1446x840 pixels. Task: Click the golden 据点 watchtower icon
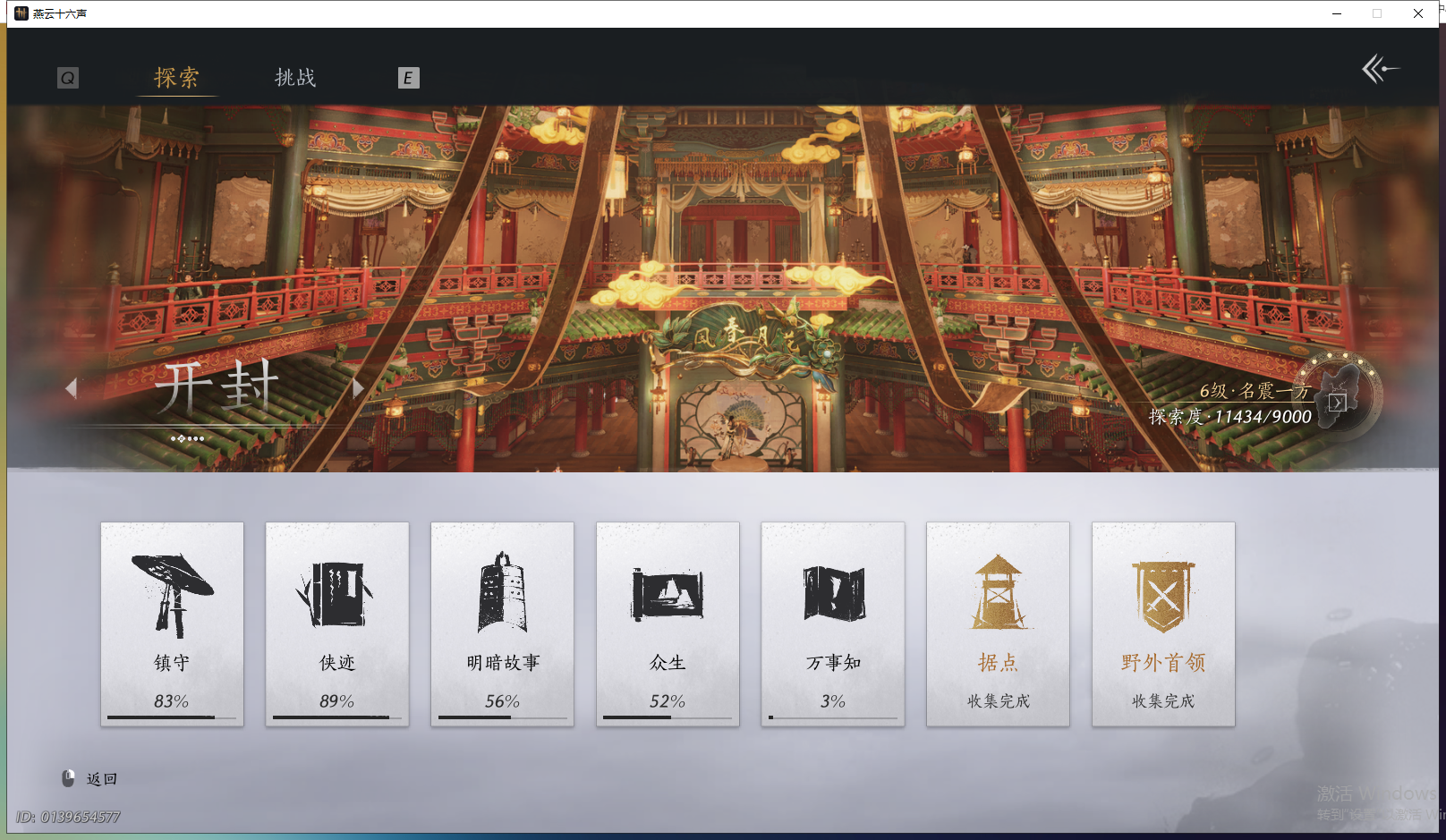[998, 590]
